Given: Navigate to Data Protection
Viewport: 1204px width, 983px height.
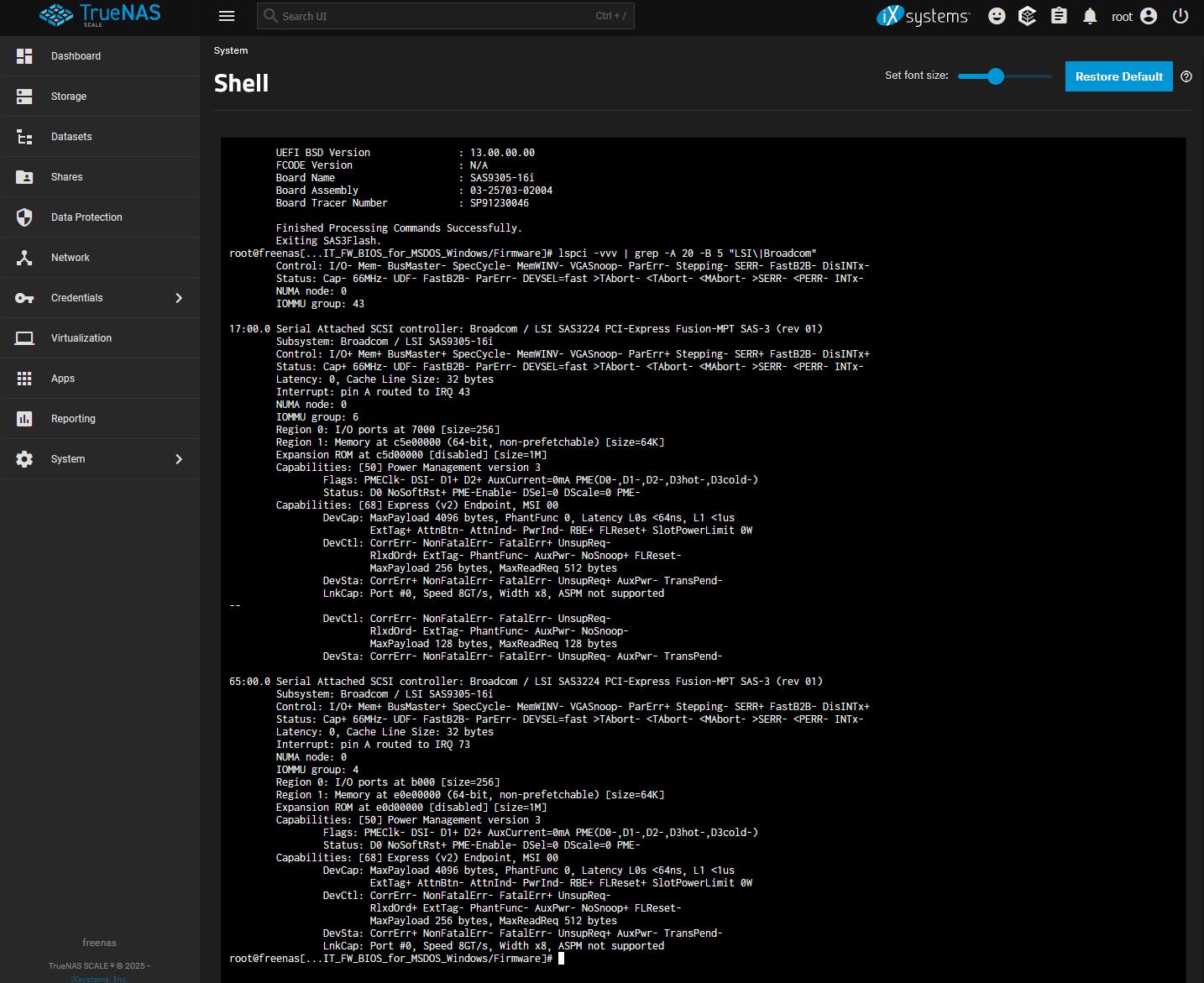Looking at the screenshot, I should pos(86,217).
